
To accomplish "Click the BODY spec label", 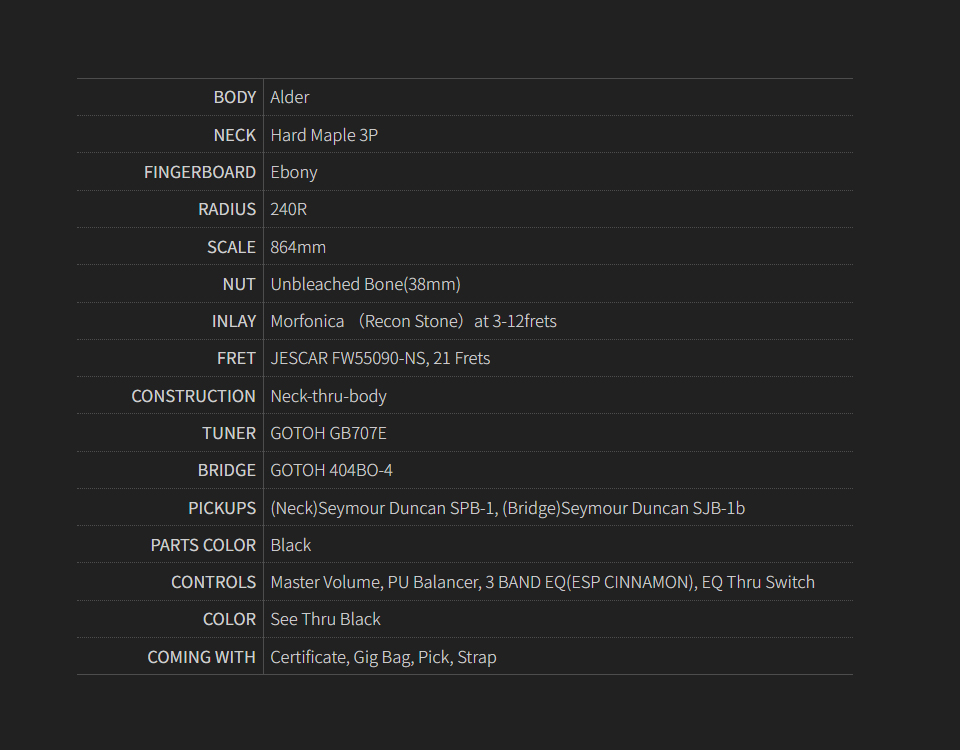I will pos(235,97).
